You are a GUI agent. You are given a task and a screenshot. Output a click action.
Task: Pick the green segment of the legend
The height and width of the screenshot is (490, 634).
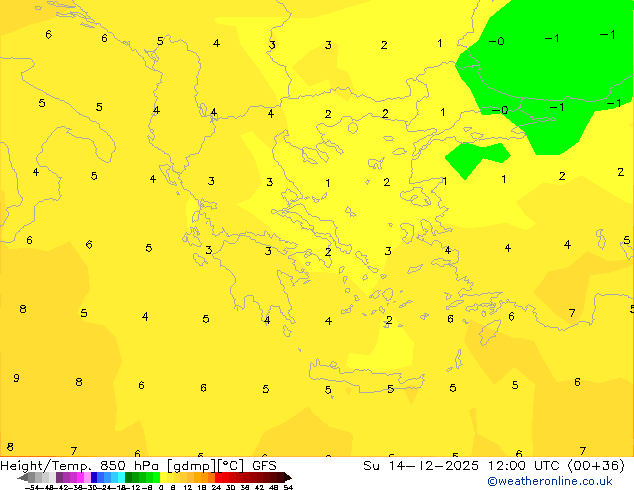point(140,477)
